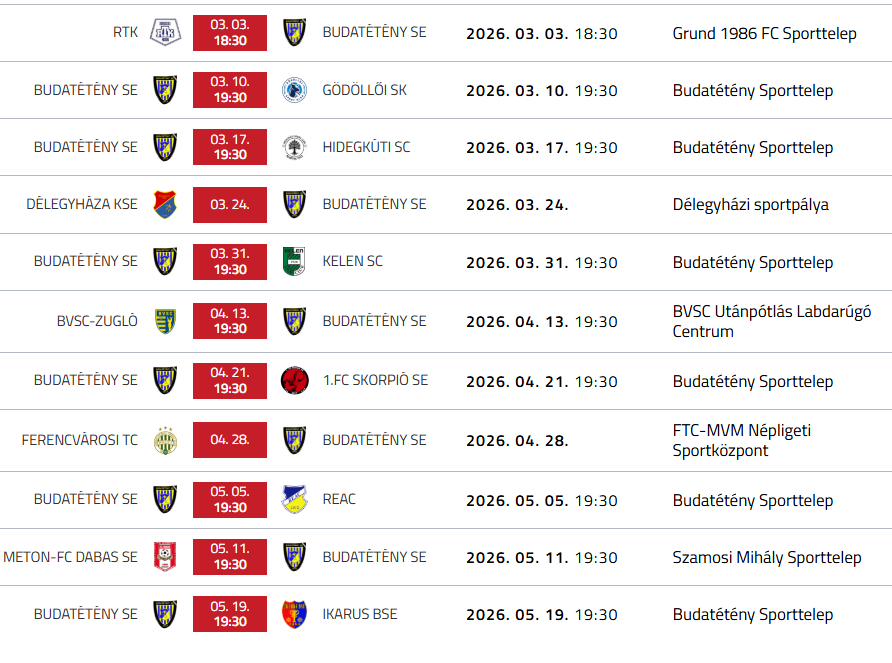Select the 1.FC Skorpió SE red logo
The height and width of the screenshot is (663, 892).
(x=295, y=380)
